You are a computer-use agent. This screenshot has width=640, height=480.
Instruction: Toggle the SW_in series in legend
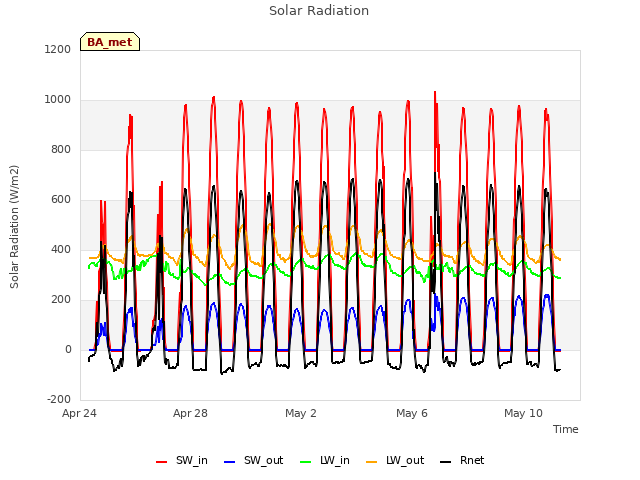pos(182,461)
